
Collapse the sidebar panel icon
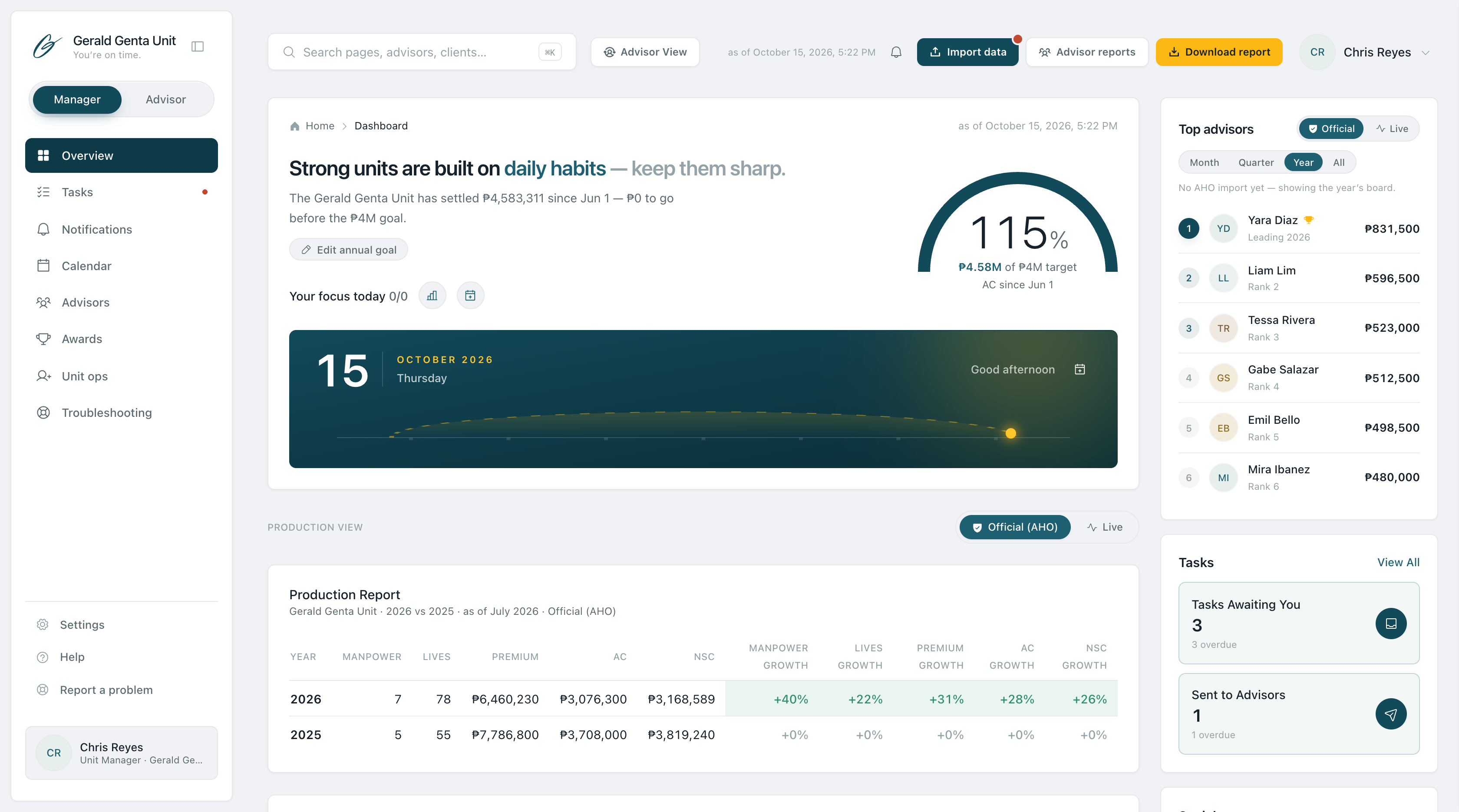[x=197, y=46]
